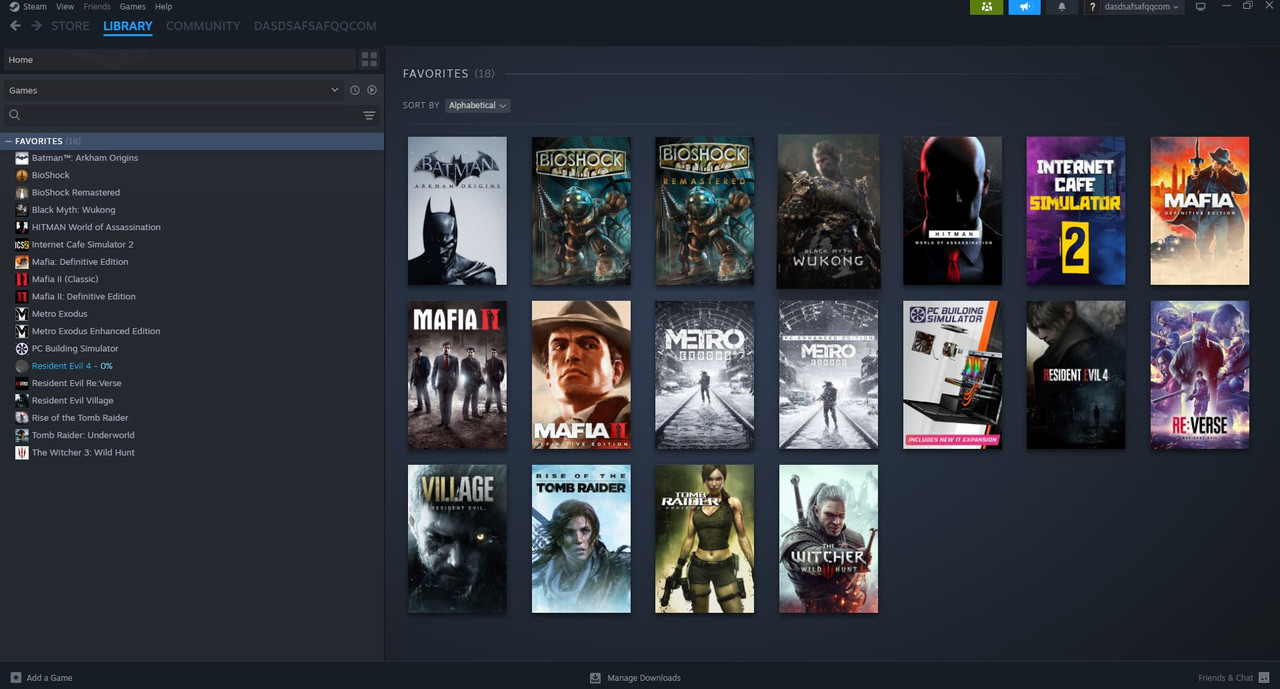The width and height of the screenshot is (1280, 689).
Task: Open the Mafia Definitive Edition cover
Action: [1200, 211]
